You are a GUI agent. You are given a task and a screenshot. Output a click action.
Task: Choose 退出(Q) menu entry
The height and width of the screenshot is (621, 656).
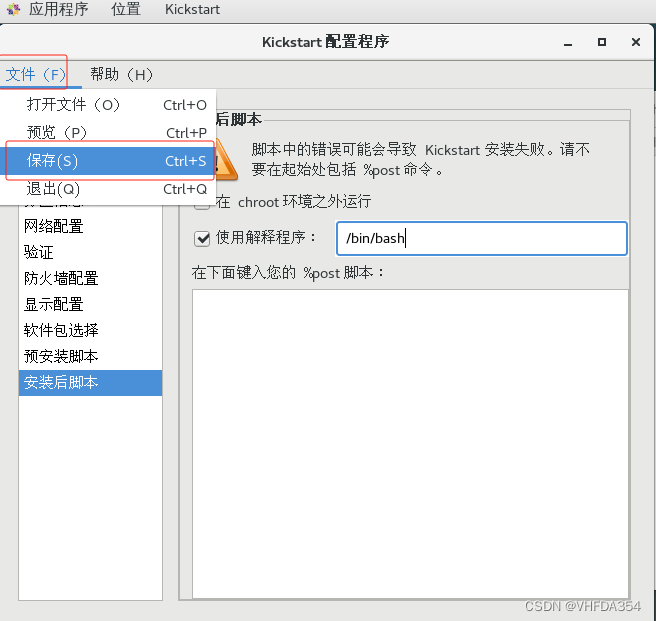[x=108, y=189]
